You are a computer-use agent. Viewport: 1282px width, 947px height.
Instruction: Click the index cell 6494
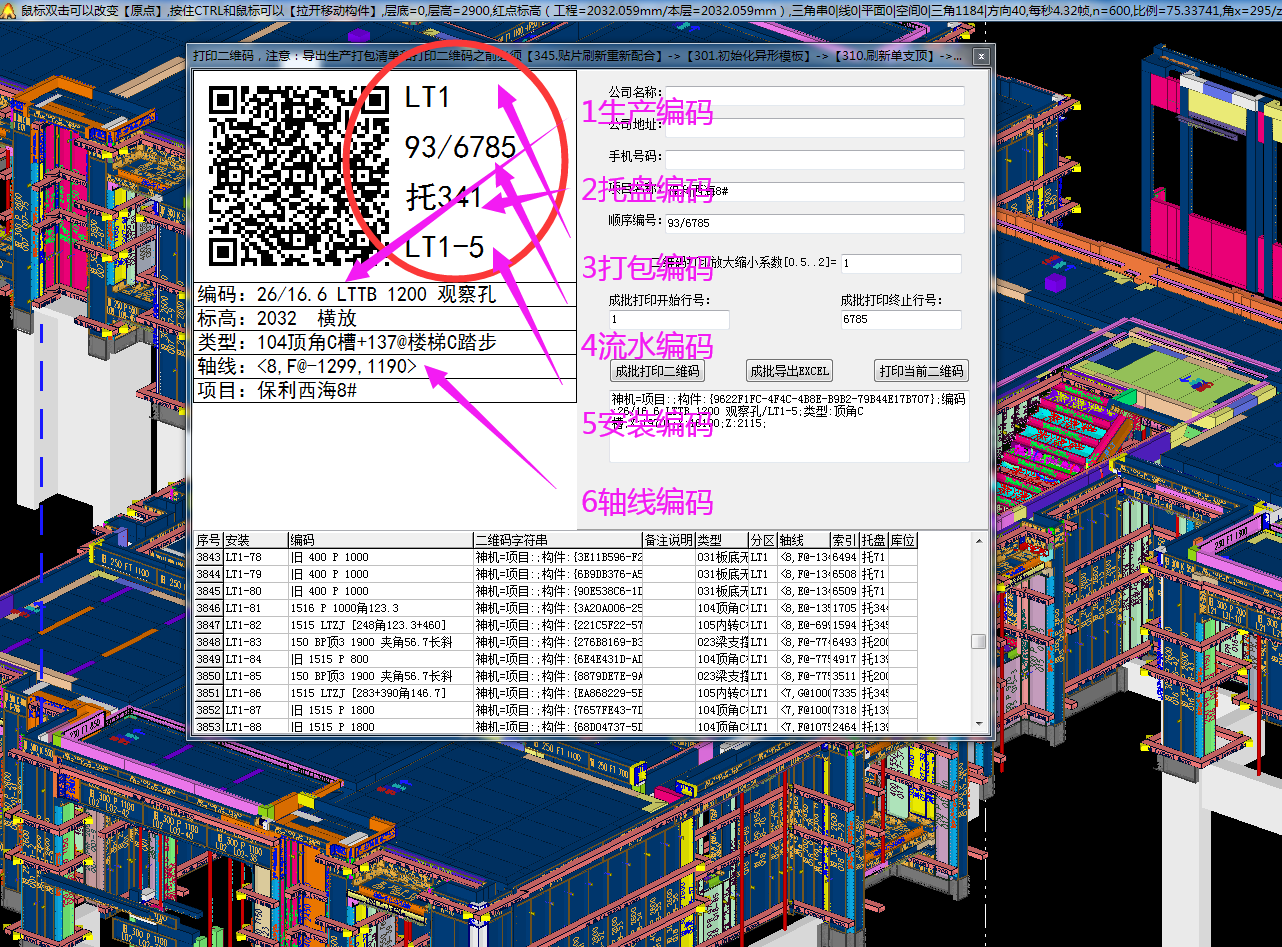pyautogui.click(x=844, y=557)
